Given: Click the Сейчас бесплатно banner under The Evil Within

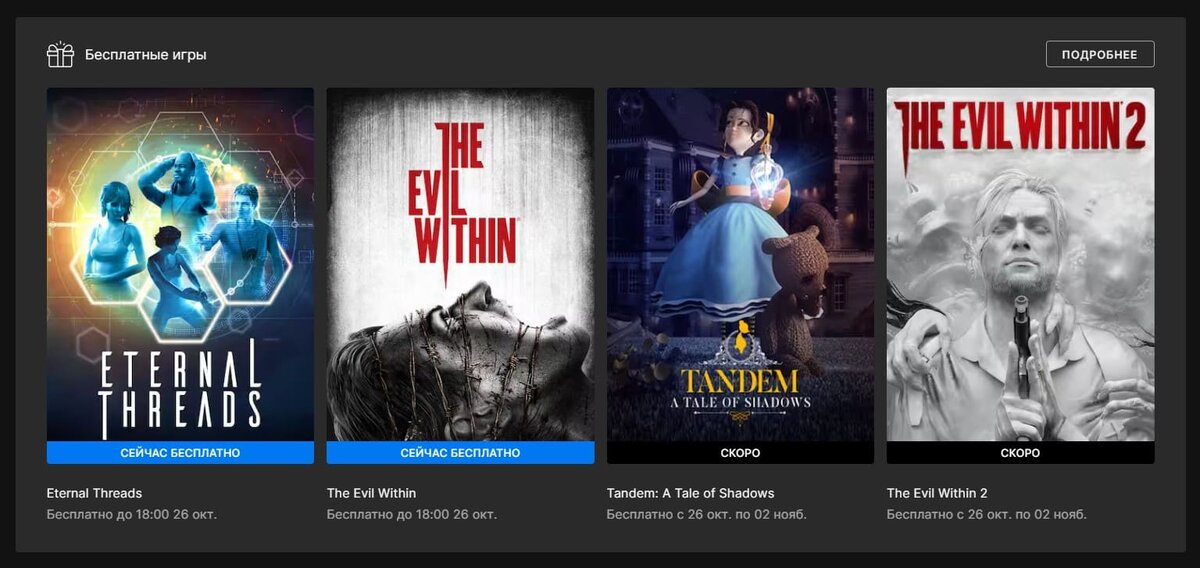Looking at the screenshot, I should click(x=460, y=453).
